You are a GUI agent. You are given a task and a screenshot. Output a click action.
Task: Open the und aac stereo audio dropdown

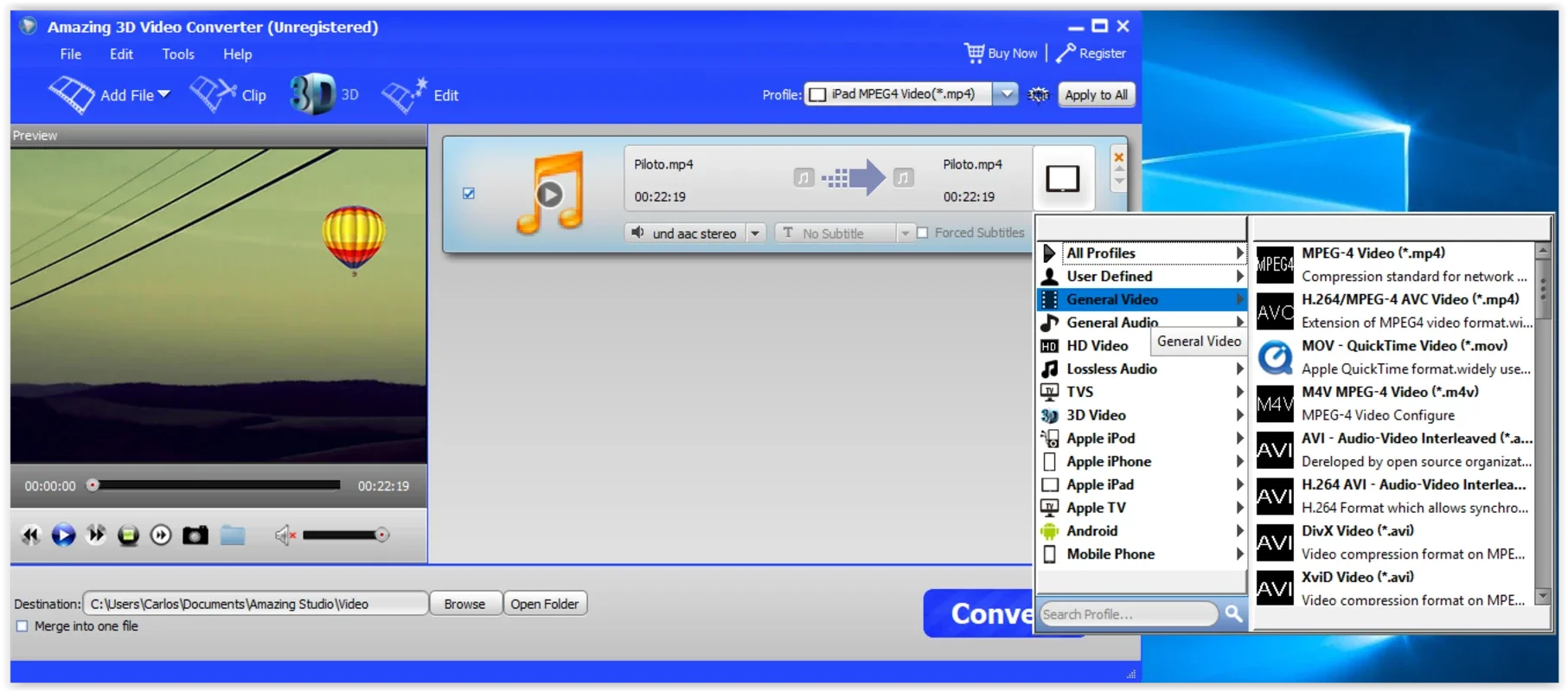755,234
